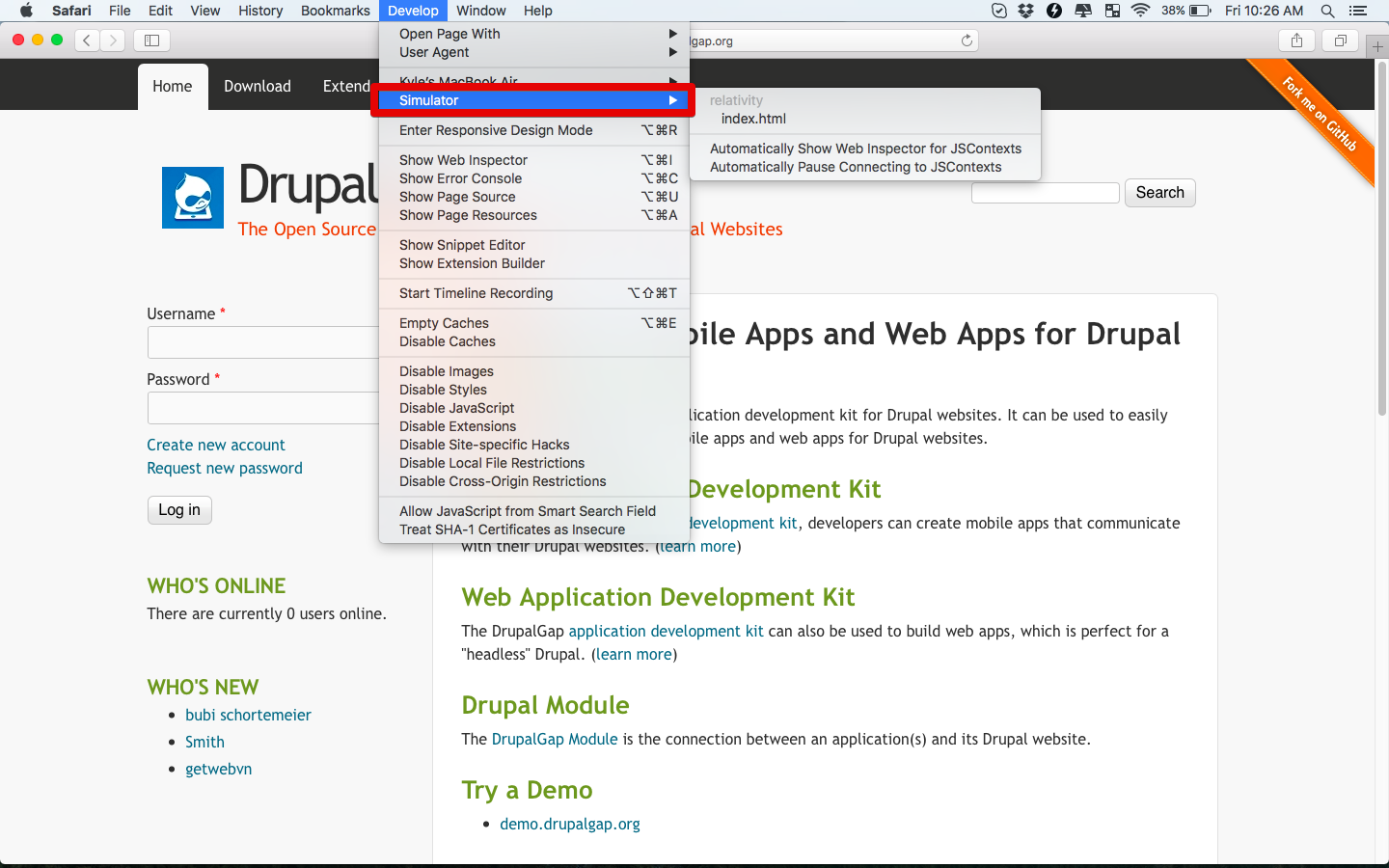Open the Apple menu
The image size is (1389, 868).
coord(26,11)
